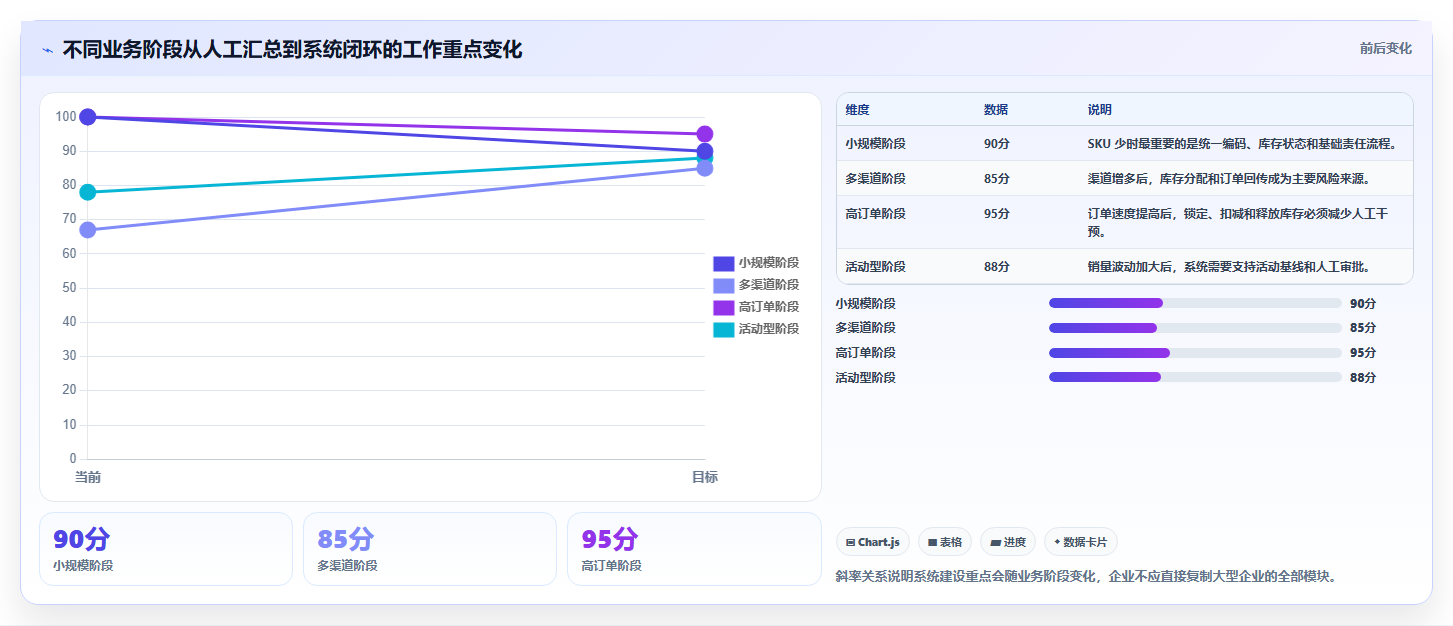Screen dimensions: 1453x626
Task: Select the 85分 多渠道阶段 data card
Action: 430,549
